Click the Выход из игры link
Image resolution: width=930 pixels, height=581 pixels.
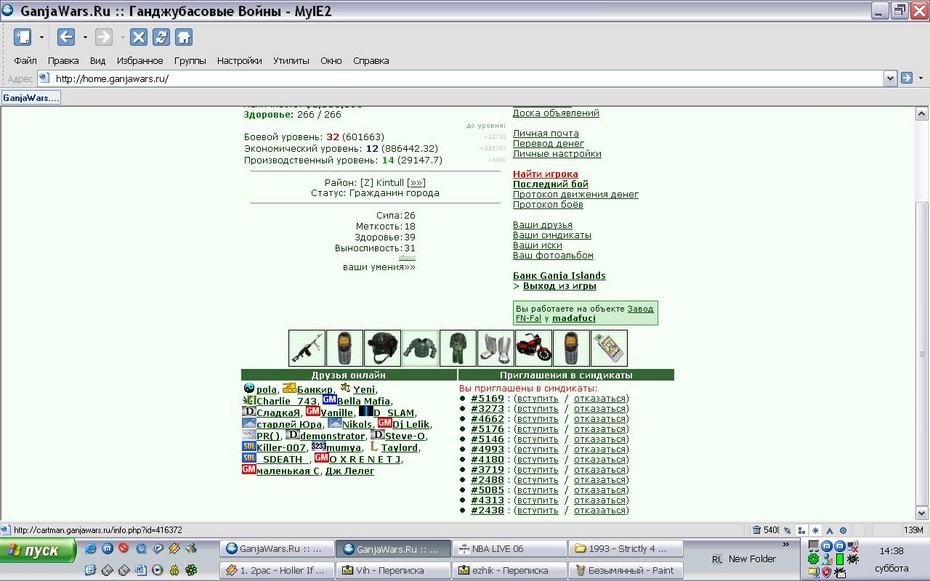(x=559, y=286)
